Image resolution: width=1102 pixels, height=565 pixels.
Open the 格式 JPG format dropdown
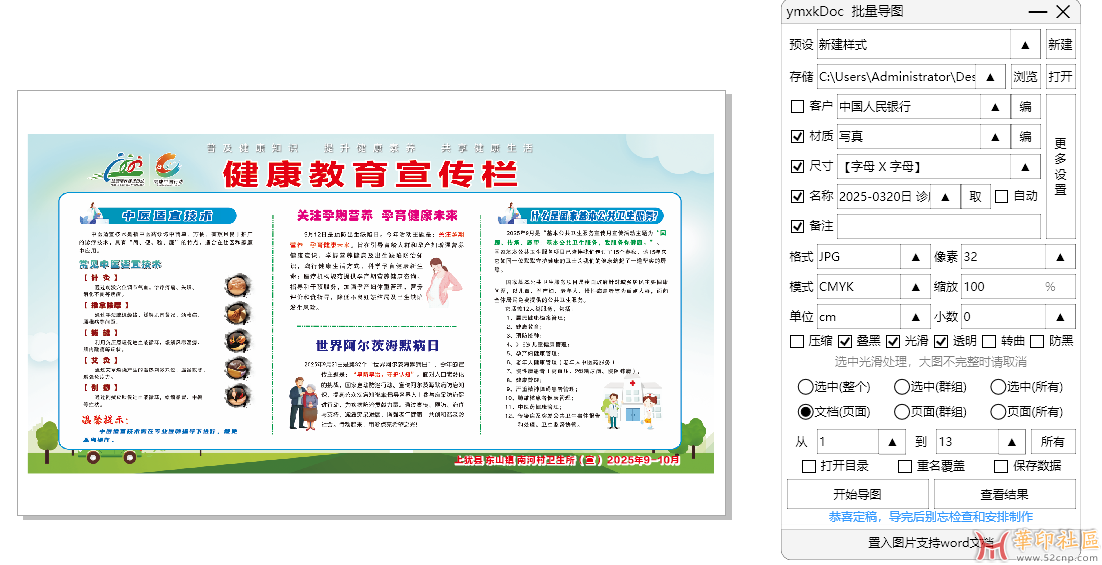(x=915, y=257)
